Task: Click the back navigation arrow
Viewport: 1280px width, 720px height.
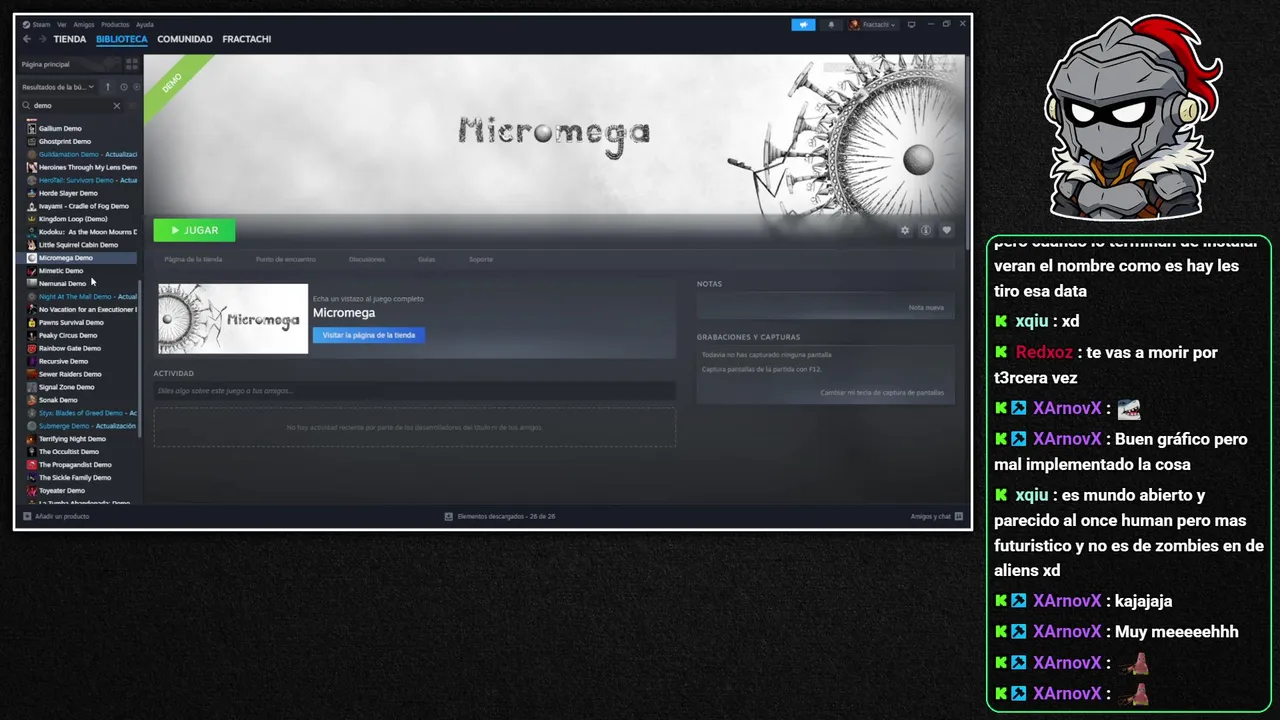Action: pos(27,39)
